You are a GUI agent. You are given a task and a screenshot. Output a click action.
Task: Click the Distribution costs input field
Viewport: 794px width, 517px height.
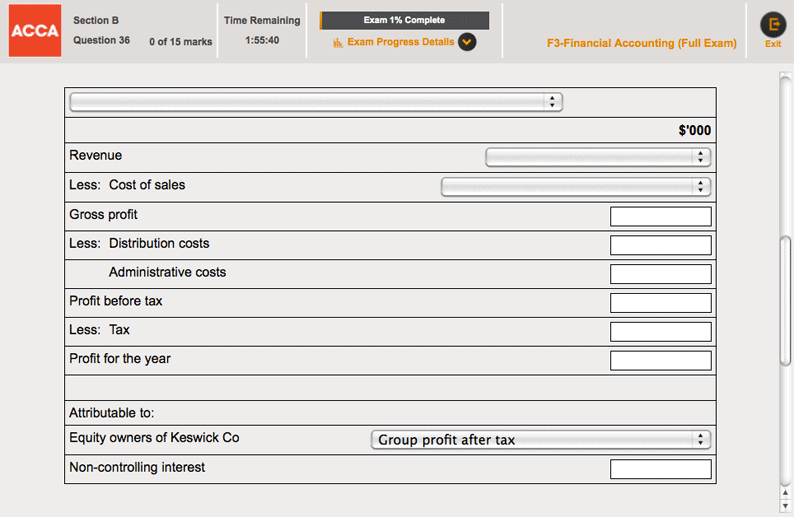click(660, 245)
